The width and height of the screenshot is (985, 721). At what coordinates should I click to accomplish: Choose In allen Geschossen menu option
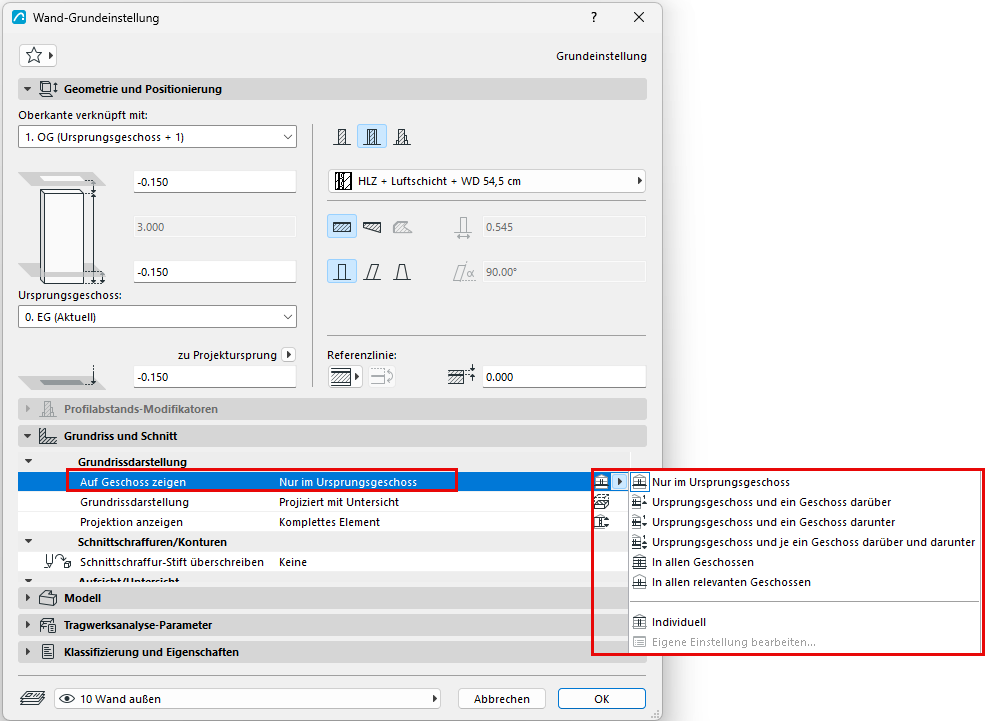pos(806,562)
